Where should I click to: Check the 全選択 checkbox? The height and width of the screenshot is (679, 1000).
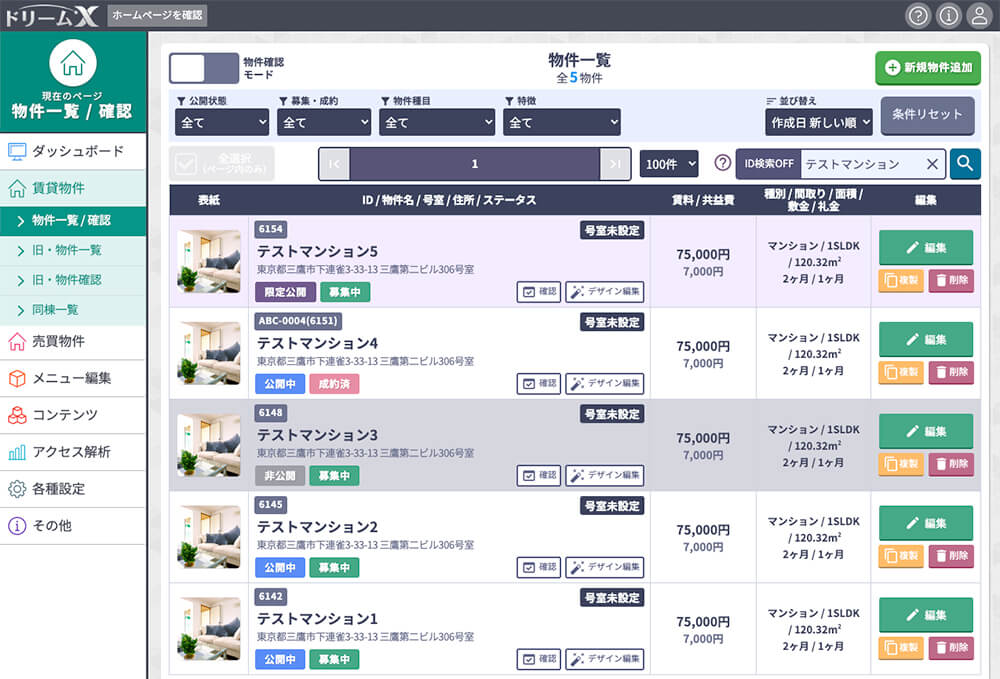(x=186, y=164)
